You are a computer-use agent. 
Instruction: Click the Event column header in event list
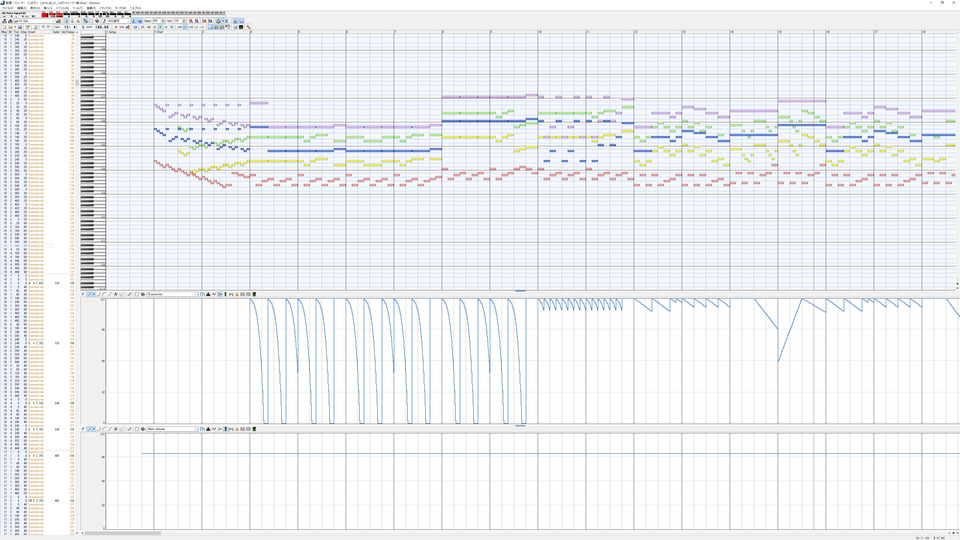[x=32, y=32]
